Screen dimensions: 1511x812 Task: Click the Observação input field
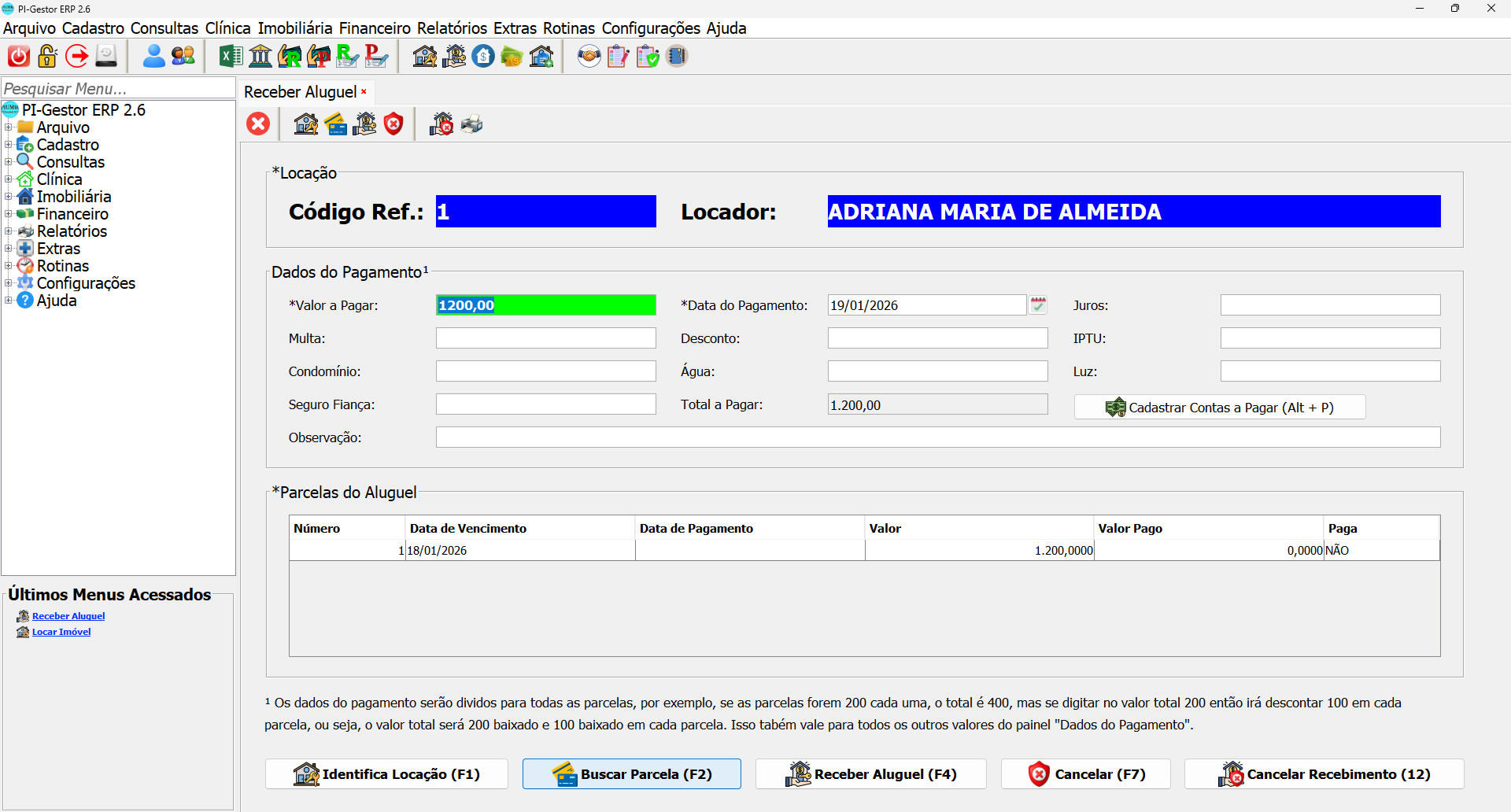tap(937, 437)
